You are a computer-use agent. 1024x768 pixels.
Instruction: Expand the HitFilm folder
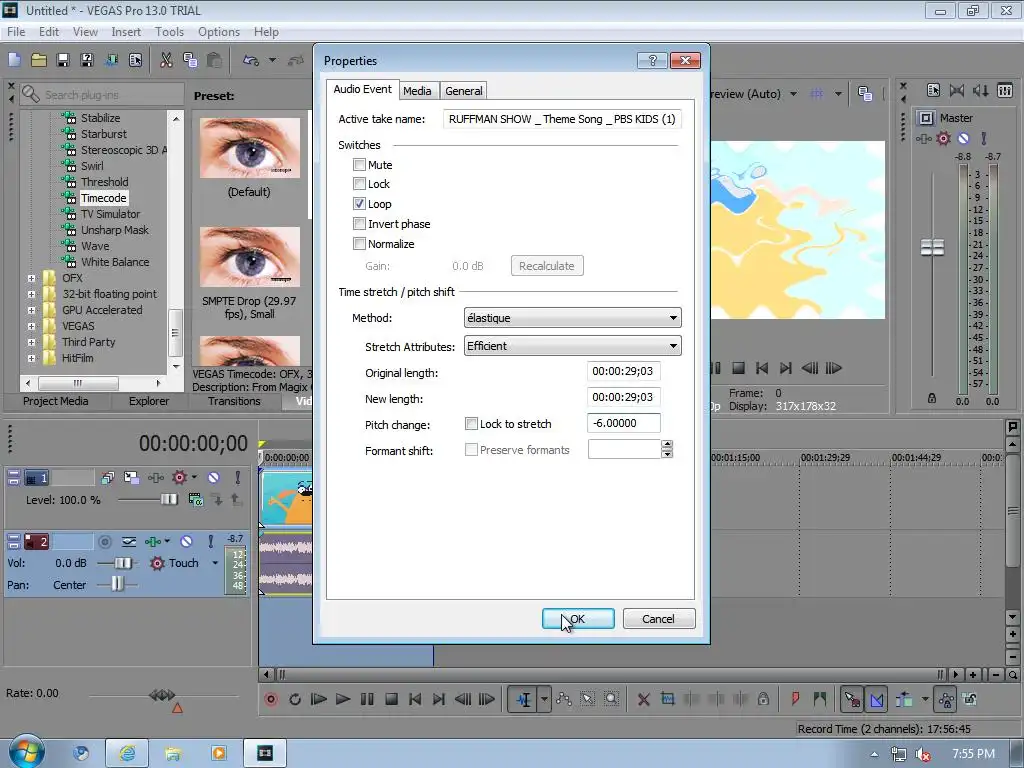tap(31, 358)
